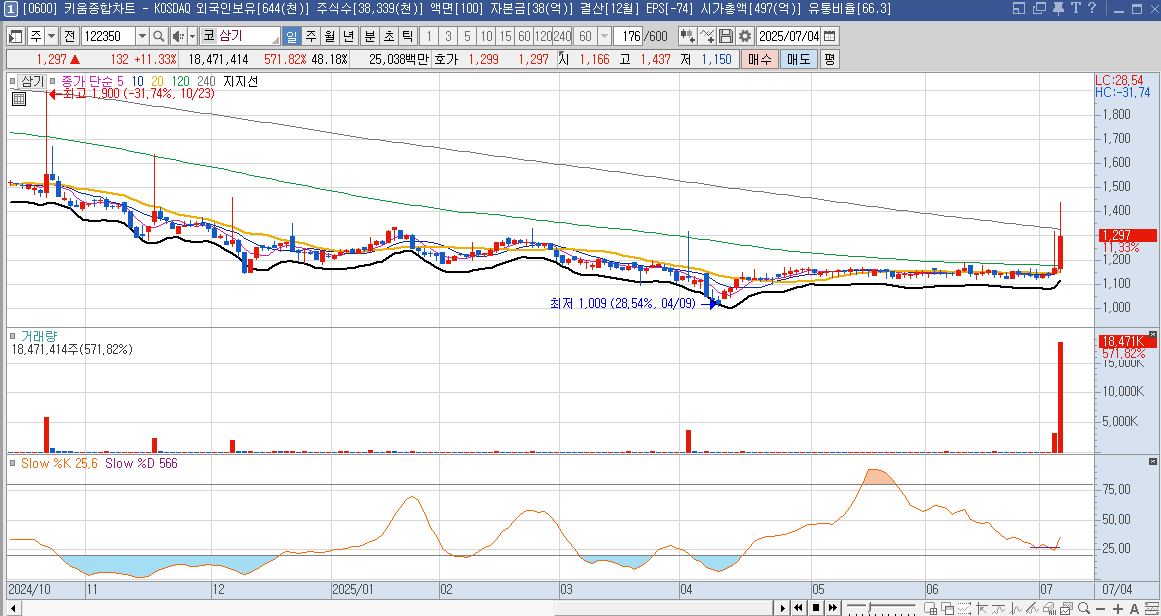Click the rightmost bottom toolbar panel icon

[x=1151, y=608]
